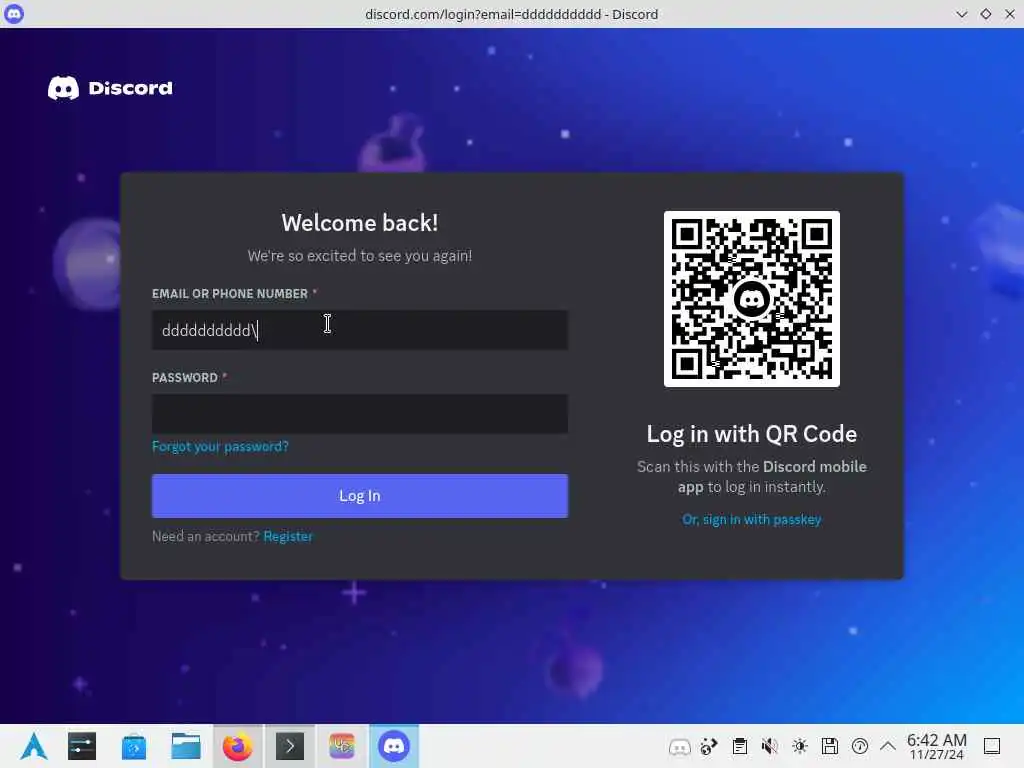Click the Log in with QR Code heading
This screenshot has height=768, width=1024.
tap(752, 434)
